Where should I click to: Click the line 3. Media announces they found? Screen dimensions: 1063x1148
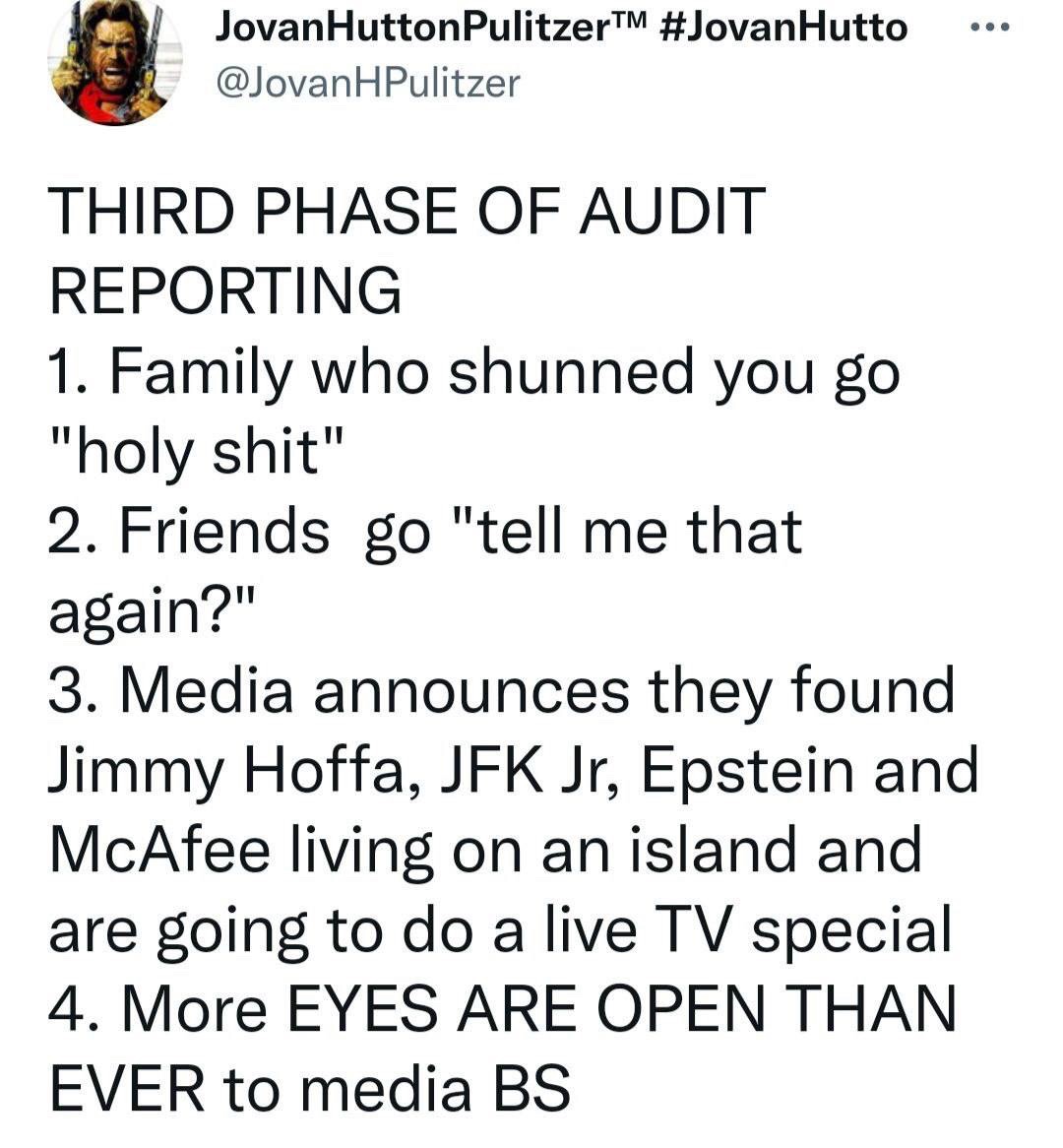(x=502, y=689)
